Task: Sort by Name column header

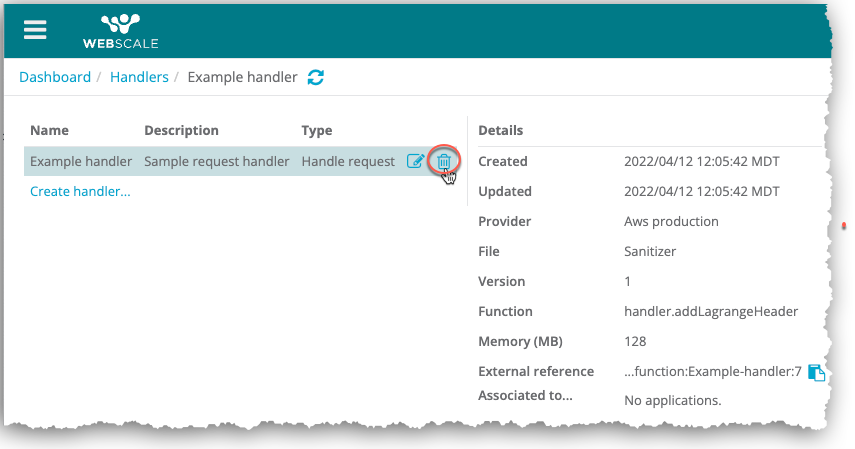Action: point(50,130)
